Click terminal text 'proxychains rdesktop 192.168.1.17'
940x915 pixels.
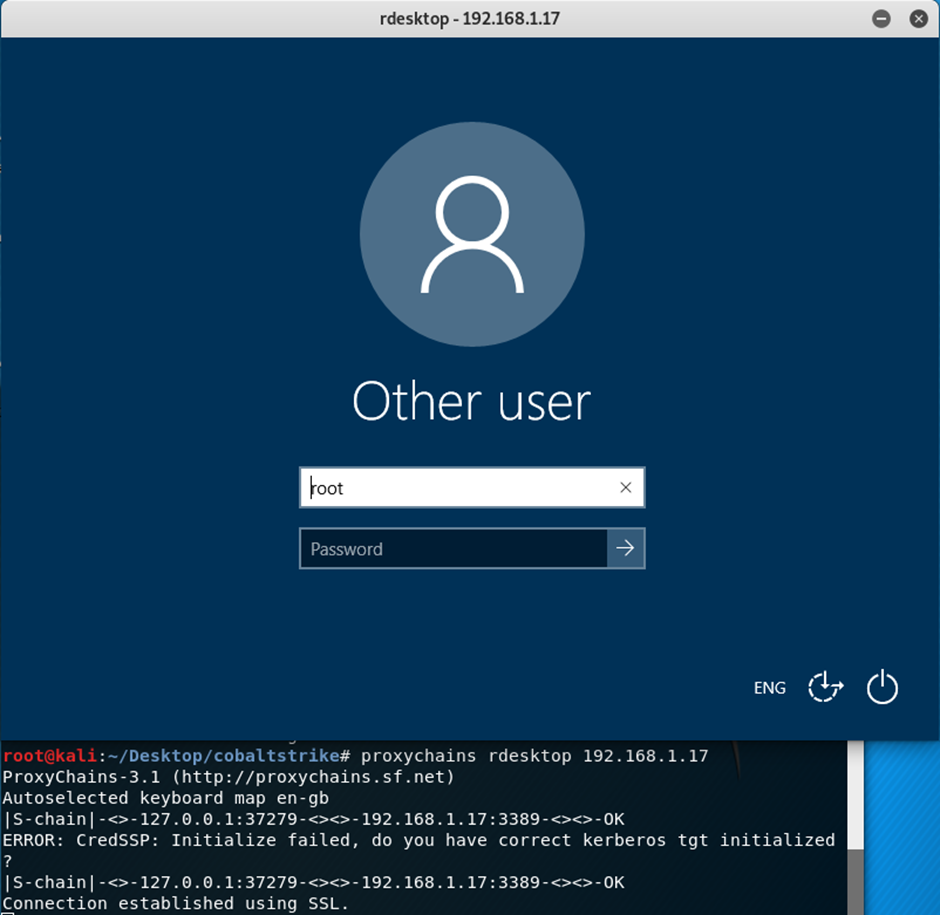[534, 756]
